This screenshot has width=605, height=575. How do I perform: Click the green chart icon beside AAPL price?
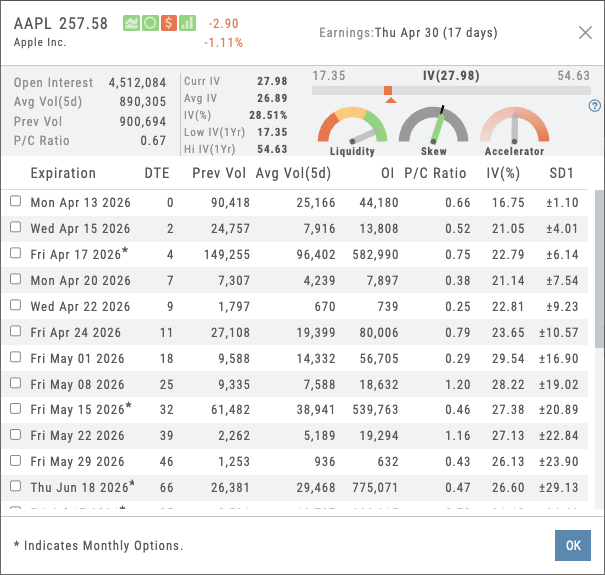(131, 23)
